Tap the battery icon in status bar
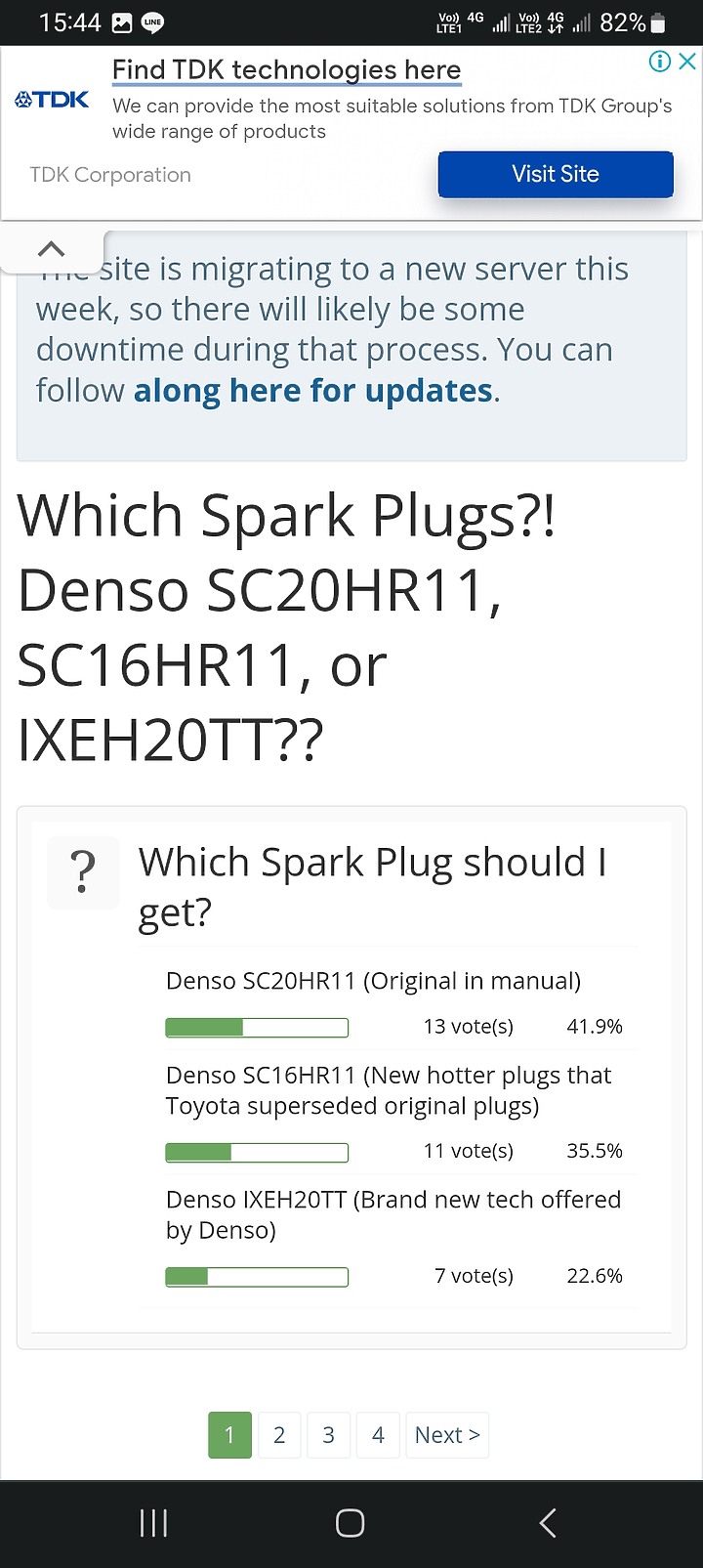 click(x=658, y=22)
